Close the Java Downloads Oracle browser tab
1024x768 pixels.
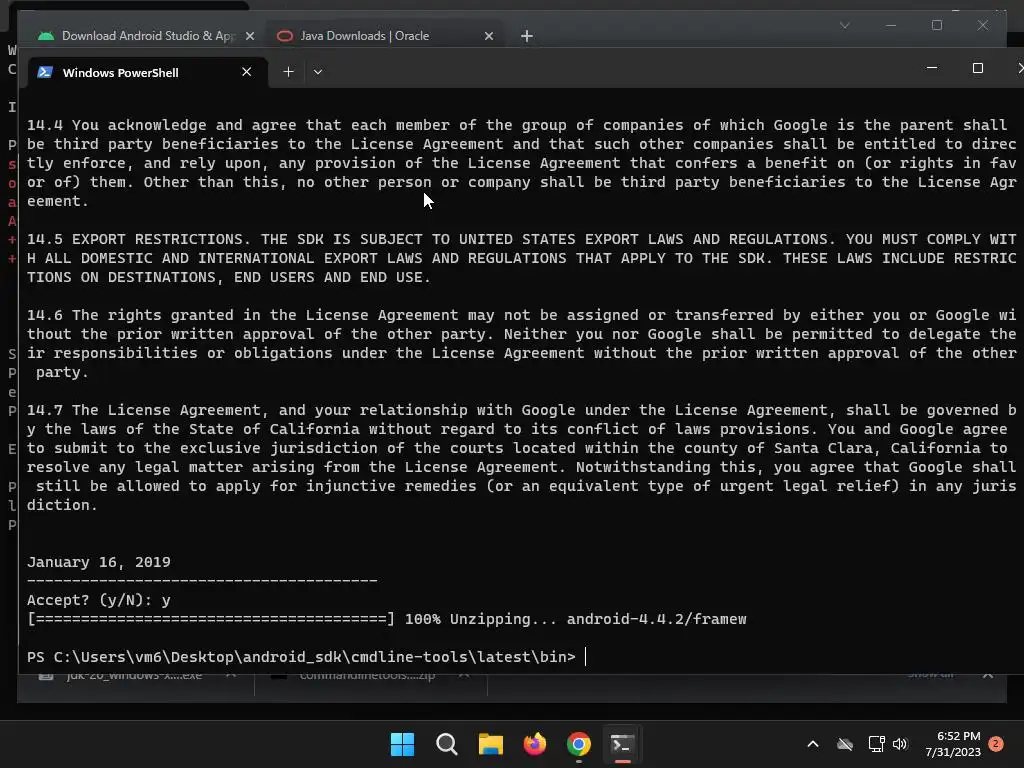click(x=488, y=36)
